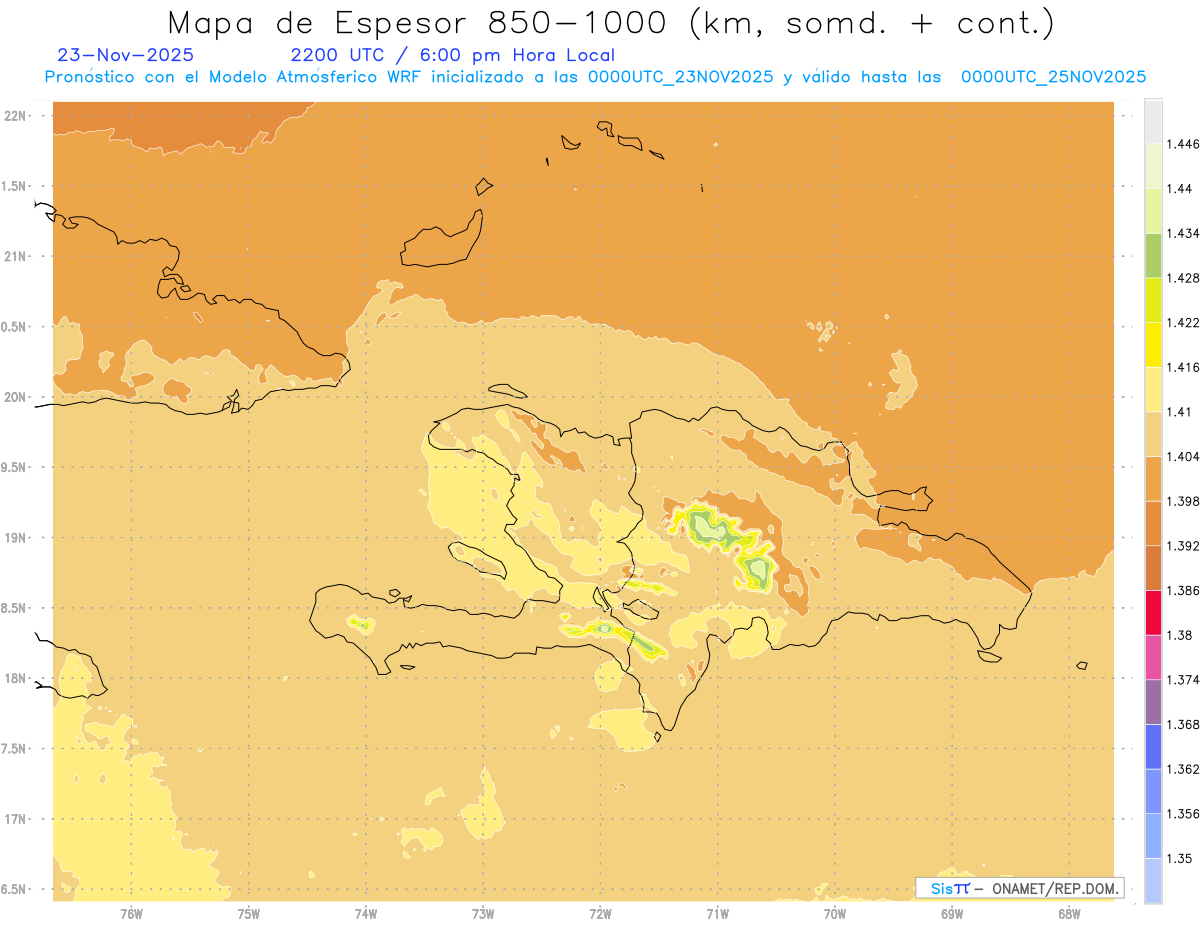Click the 71W longitude label

(x=717, y=914)
